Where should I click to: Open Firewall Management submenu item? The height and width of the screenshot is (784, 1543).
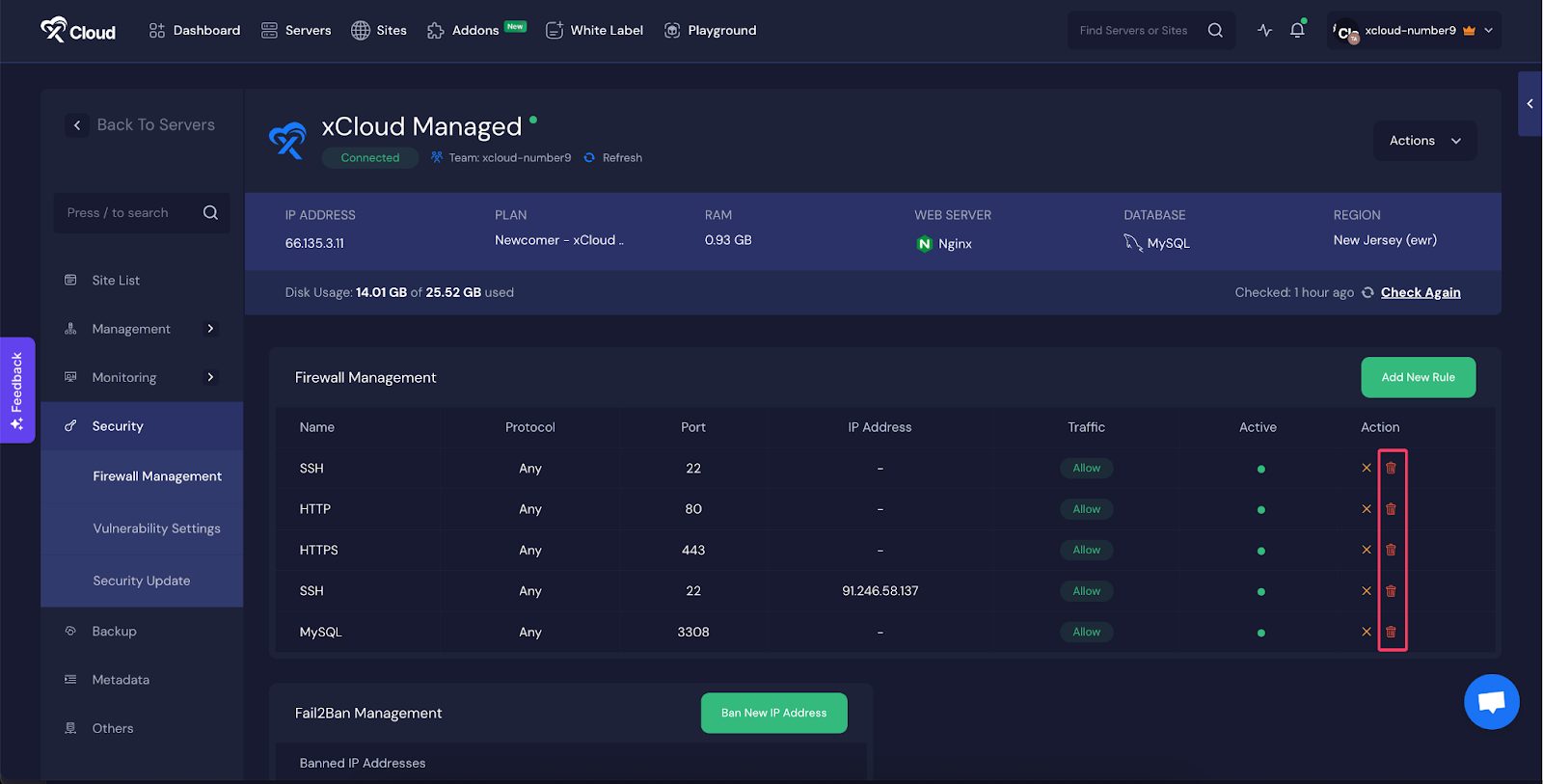pos(157,476)
